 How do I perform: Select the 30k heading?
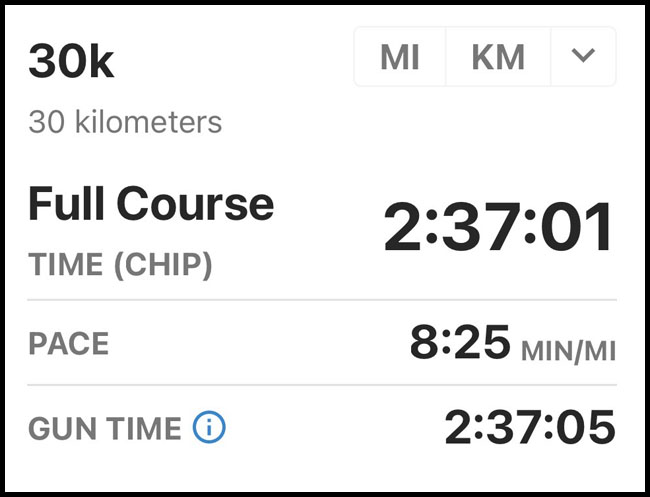pos(71,61)
